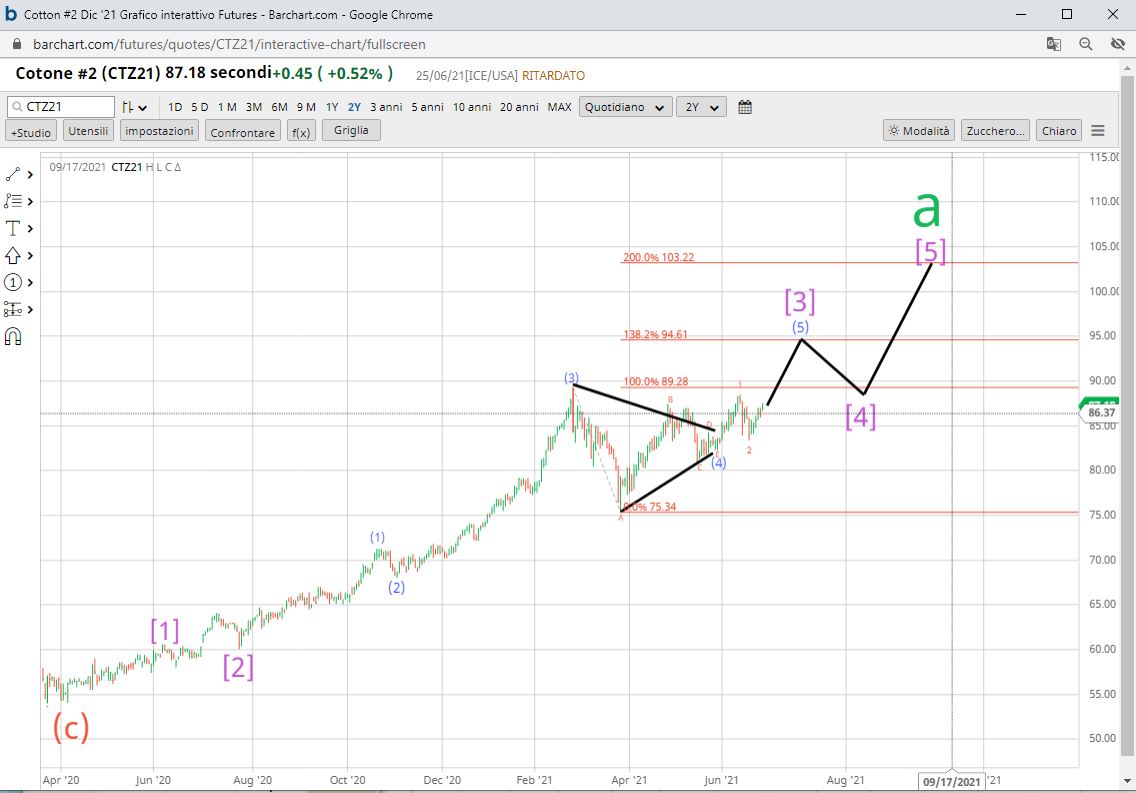The height and width of the screenshot is (793, 1136).
Task: Click the Barchart favicon in title bar
Action: 11,14
